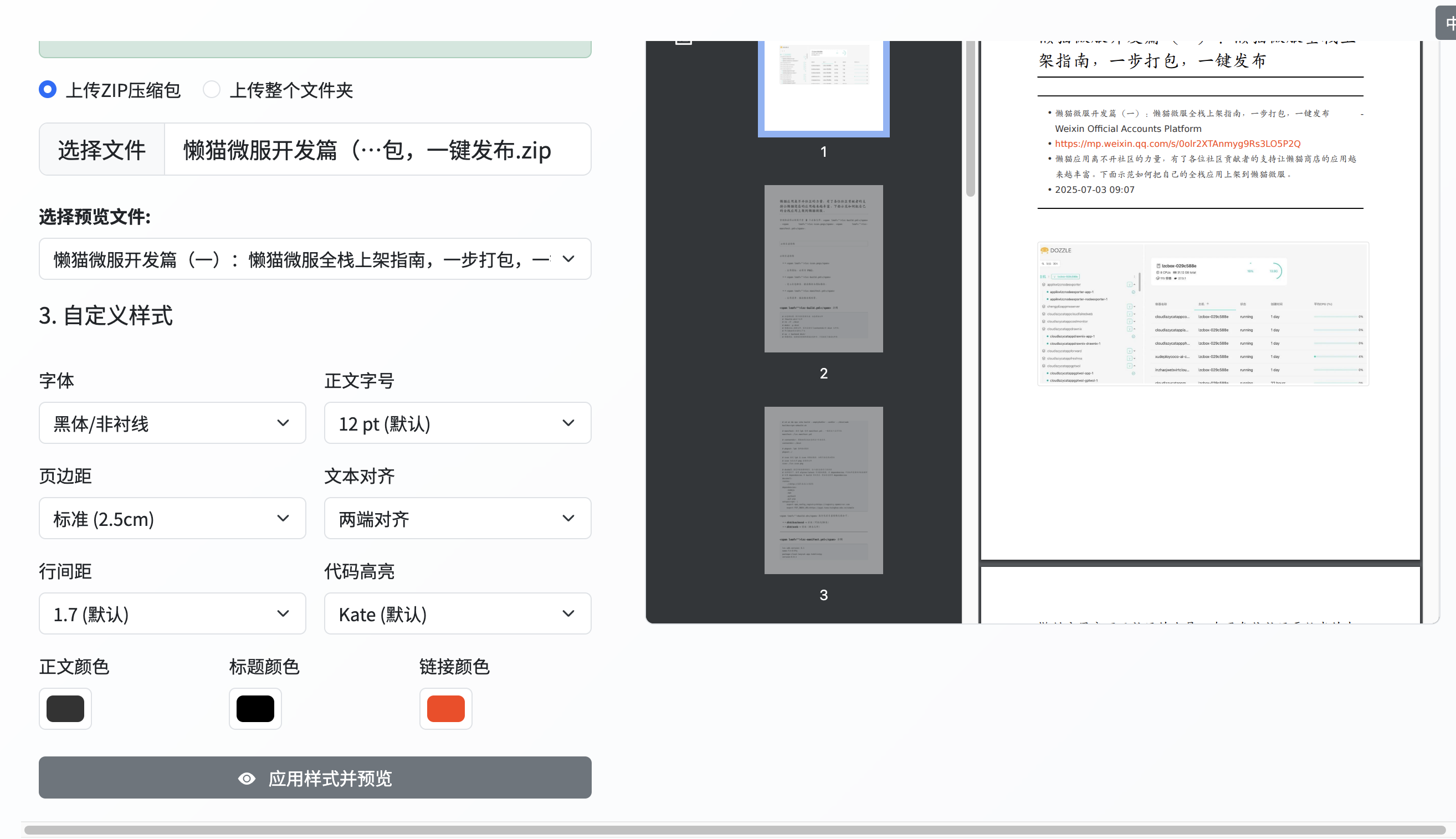Open the 标题颜色 black color swatch
This screenshot has height=839, width=1456.
tap(255, 709)
